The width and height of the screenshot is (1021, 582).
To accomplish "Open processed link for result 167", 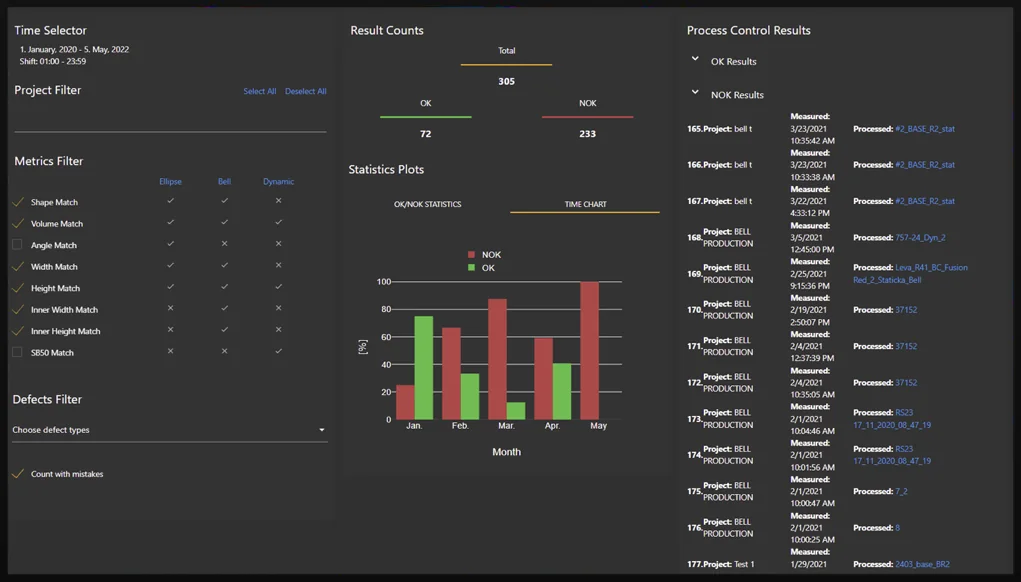I will coord(925,201).
